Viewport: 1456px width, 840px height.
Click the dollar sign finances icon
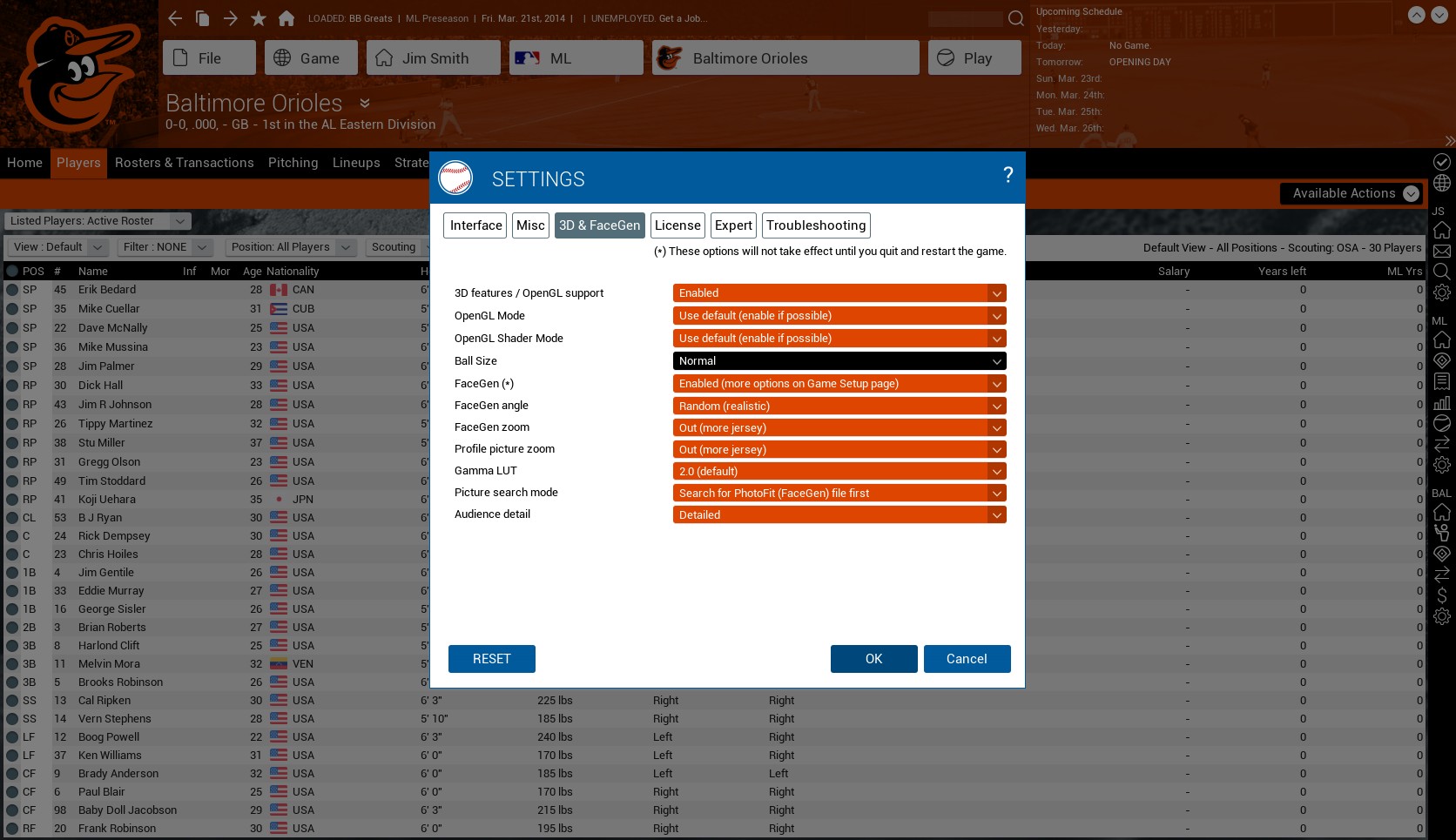point(1442,595)
